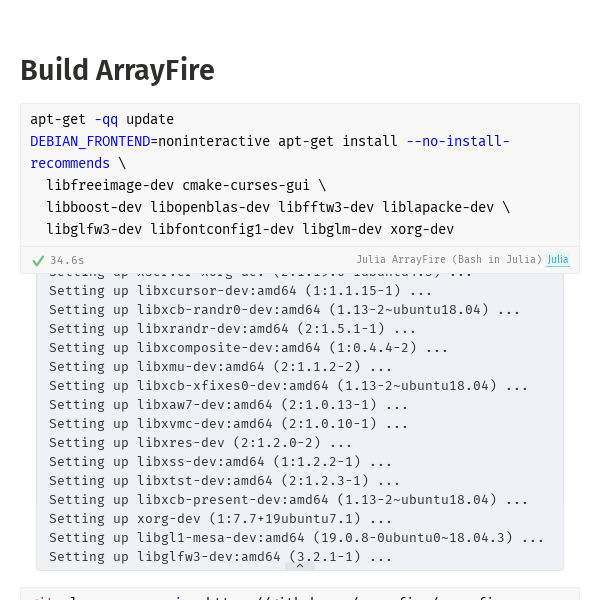
Task: Click the xorg-dev setup output line
Action: 221,519
